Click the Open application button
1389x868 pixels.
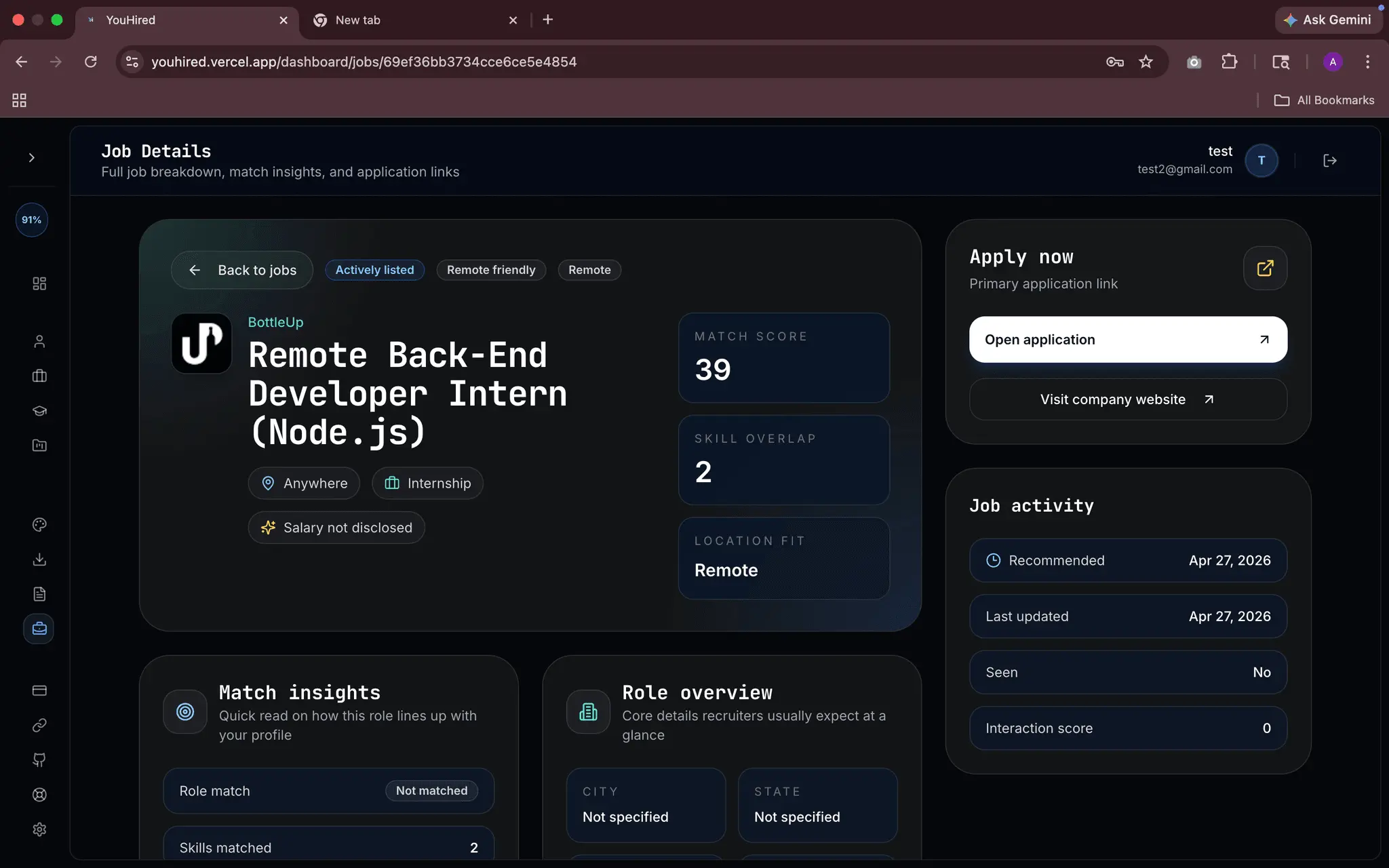(x=1128, y=340)
